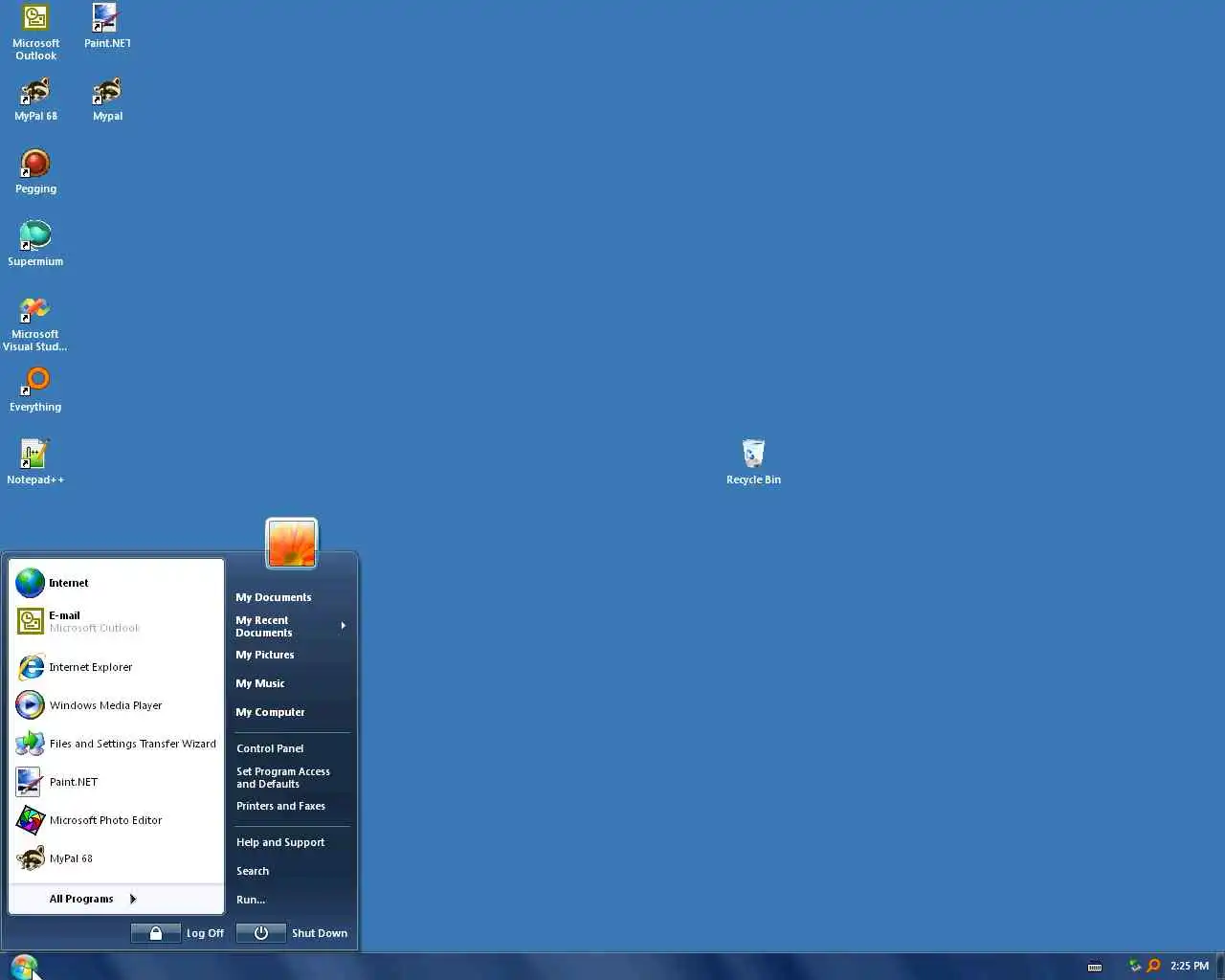Click the green checkmark tray icon
This screenshot has height=980, width=1225.
pyautogui.click(x=1135, y=966)
